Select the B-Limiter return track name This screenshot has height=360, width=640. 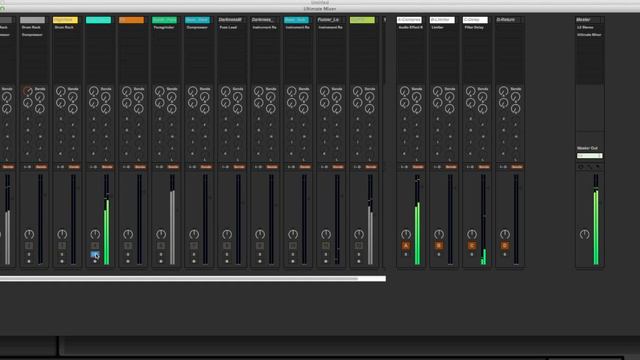(442, 20)
